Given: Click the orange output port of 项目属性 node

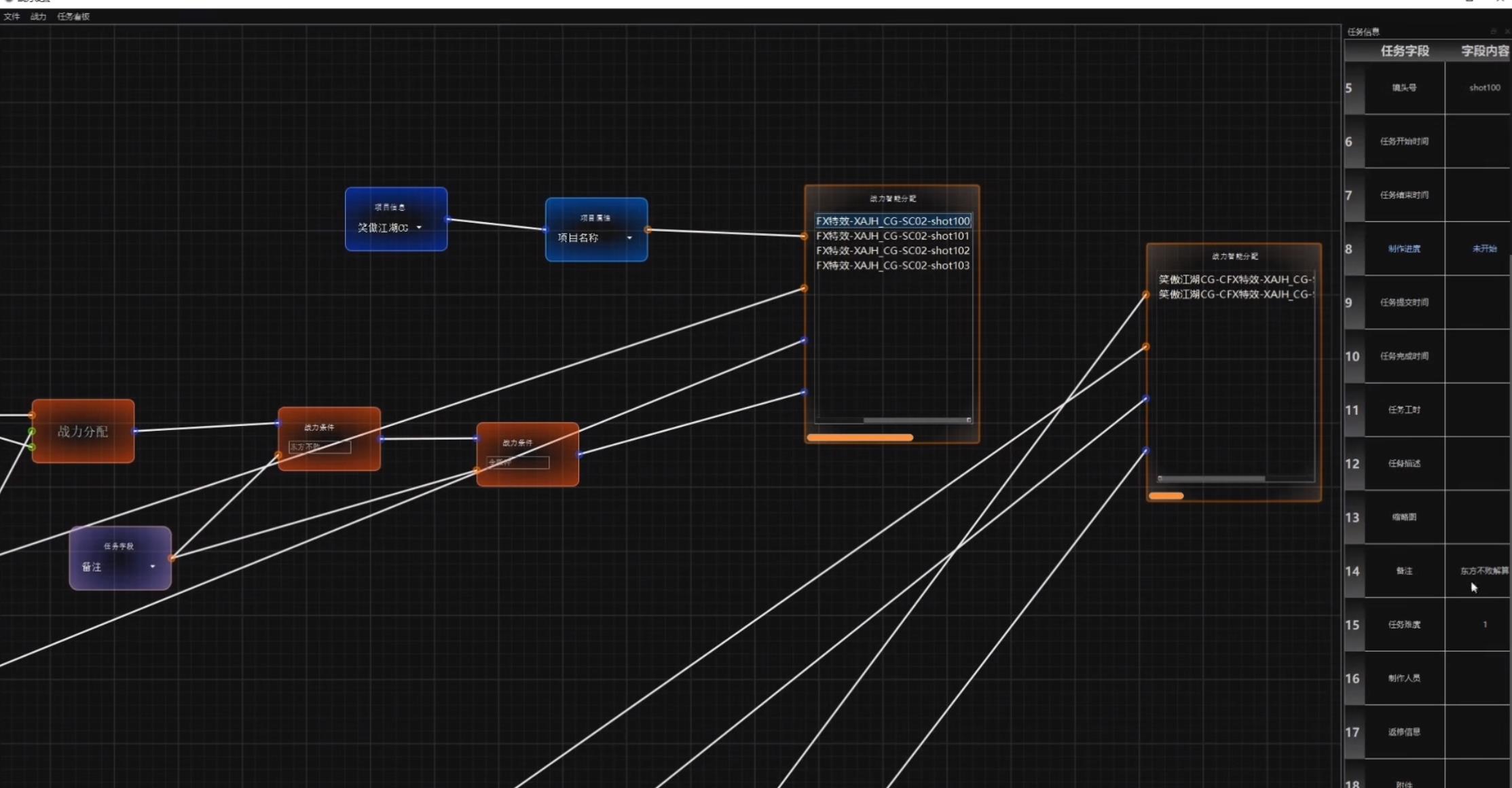Looking at the screenshot, I should click(648, 230).
